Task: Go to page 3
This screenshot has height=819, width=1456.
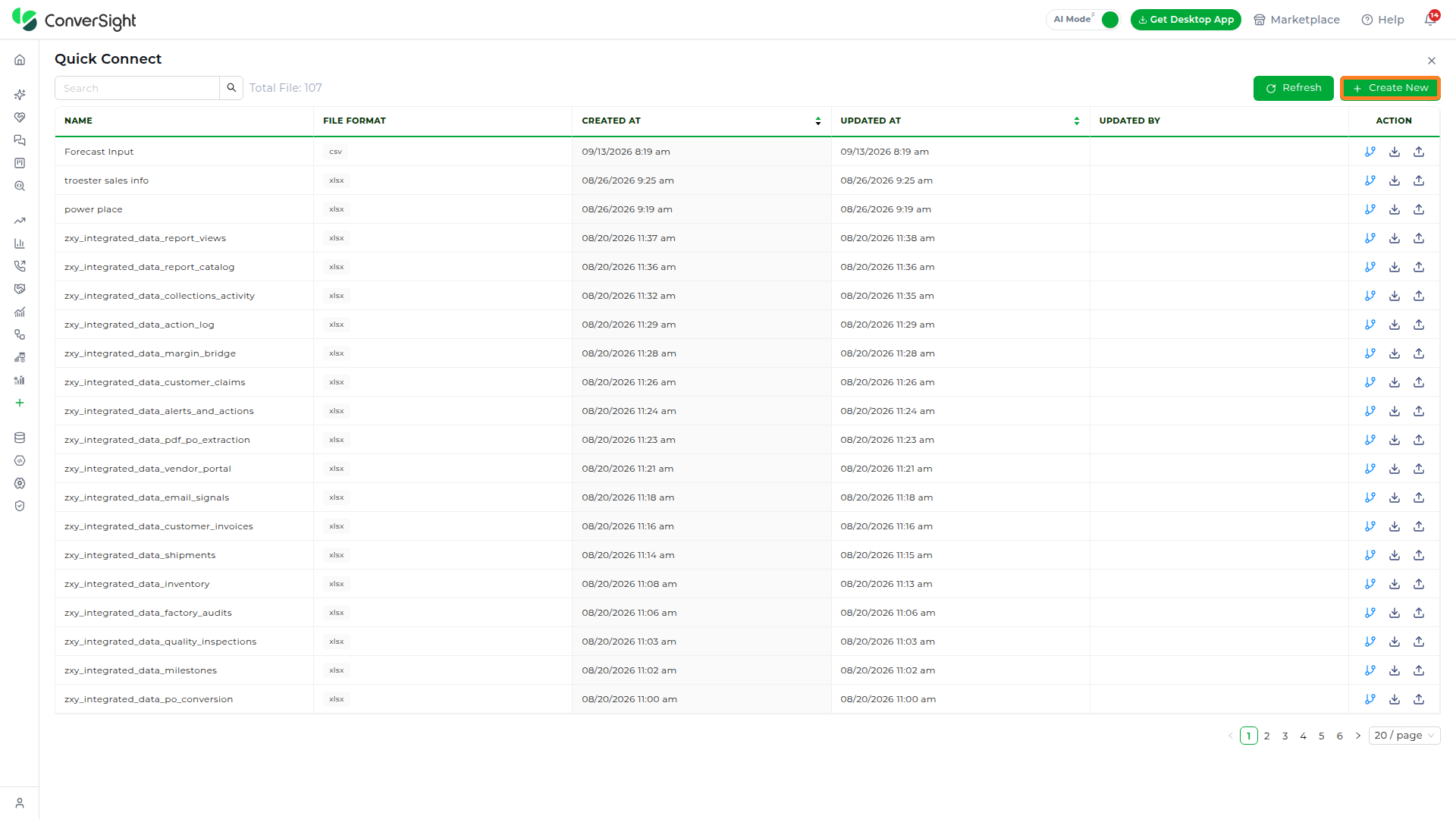Action: point(1285,736)
